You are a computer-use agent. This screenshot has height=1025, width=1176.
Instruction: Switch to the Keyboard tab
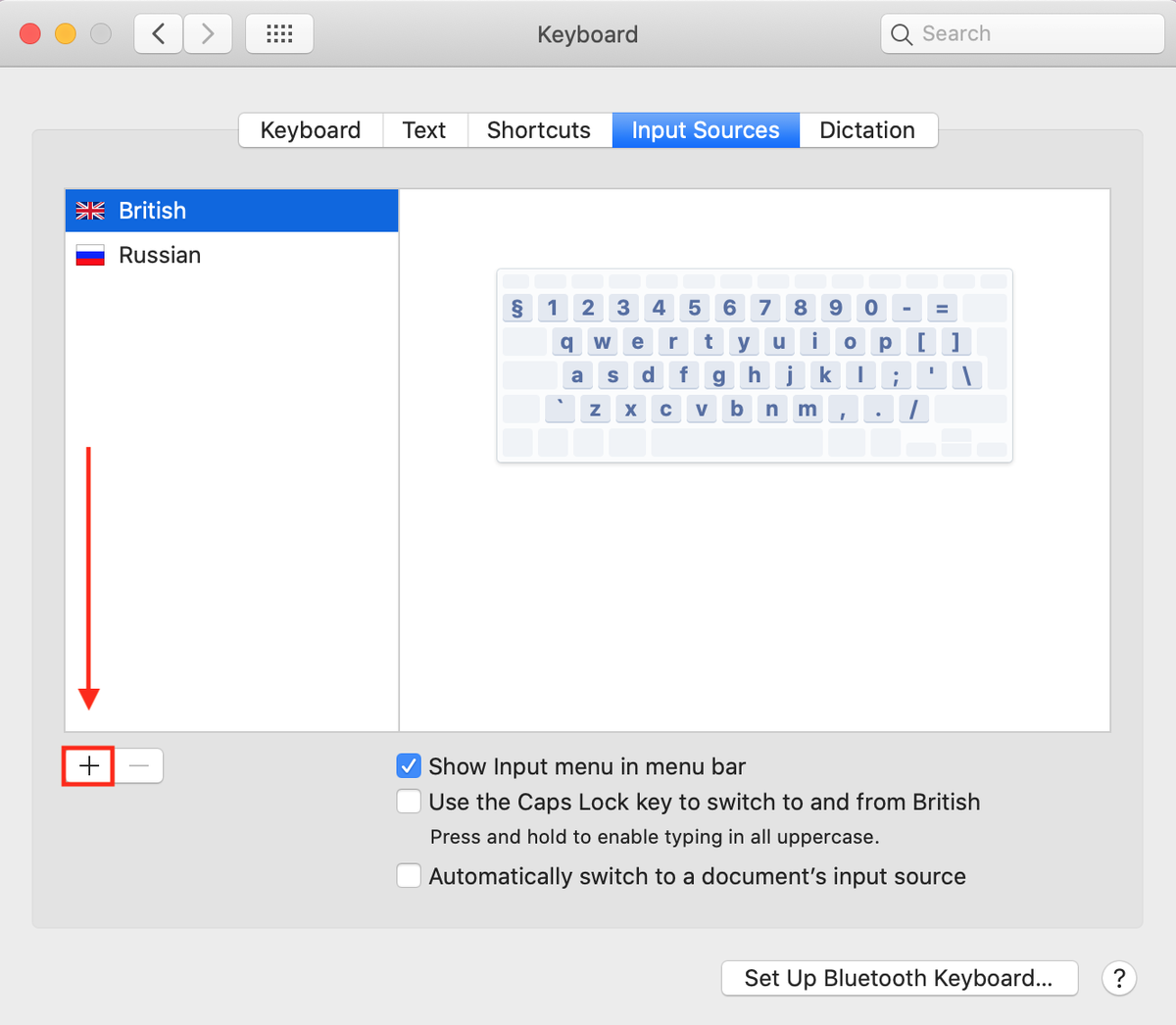pyautogui.click(x=310, y=129)
